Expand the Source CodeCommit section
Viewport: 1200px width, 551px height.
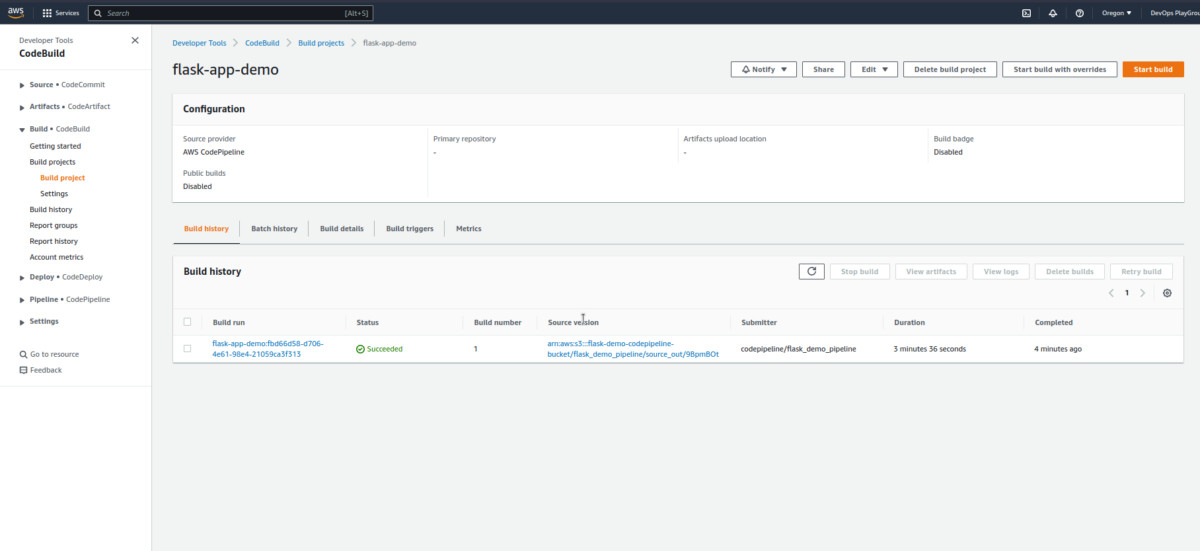pyautogui.click(x=23, y=85)
